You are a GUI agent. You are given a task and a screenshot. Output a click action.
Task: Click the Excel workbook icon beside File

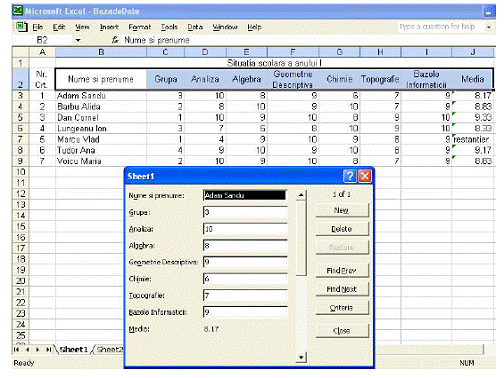pyautogui.click(x=22, y=27)
